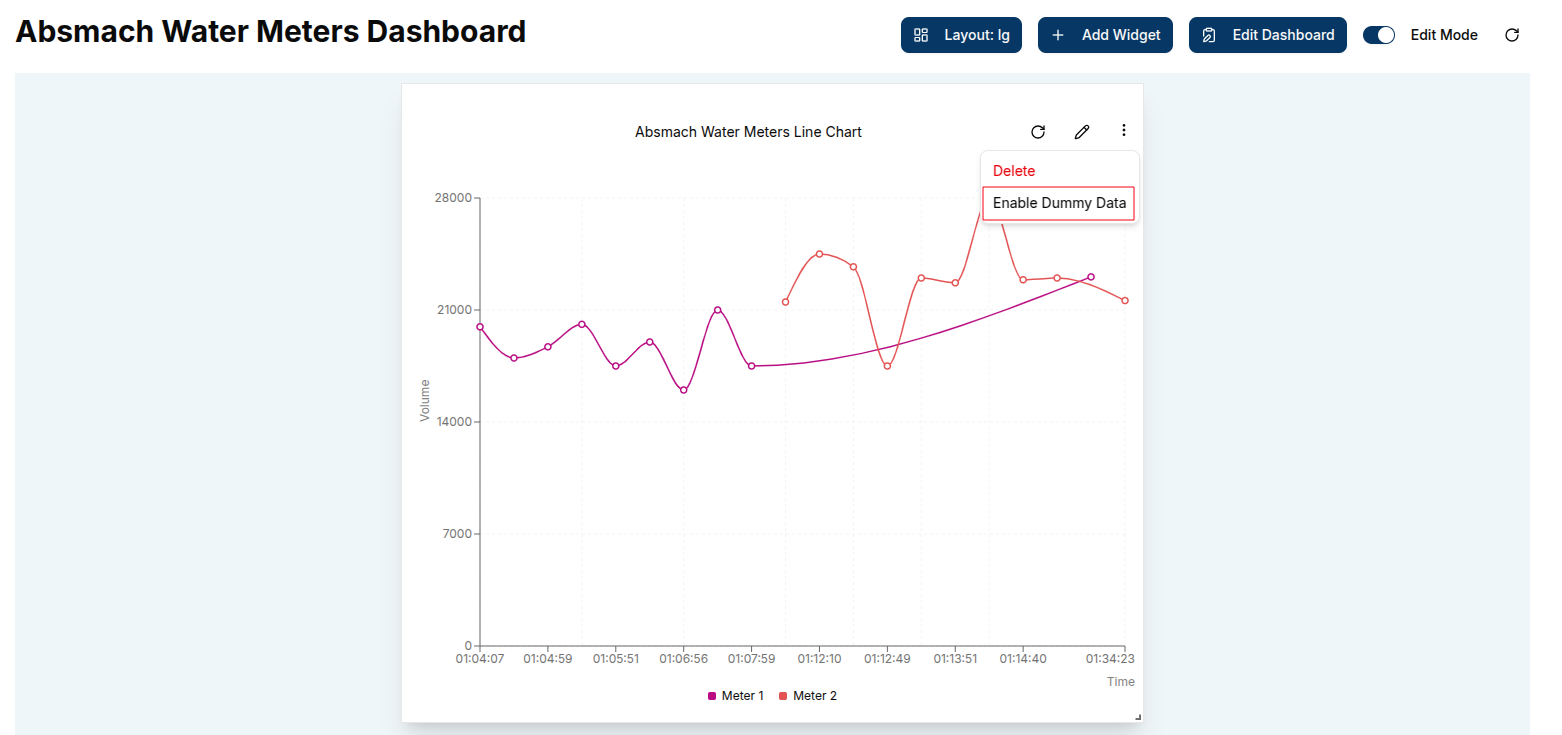Open the widget three-dot options menu
Viewport: 1562px width, 735px height.
point(1124,130)
